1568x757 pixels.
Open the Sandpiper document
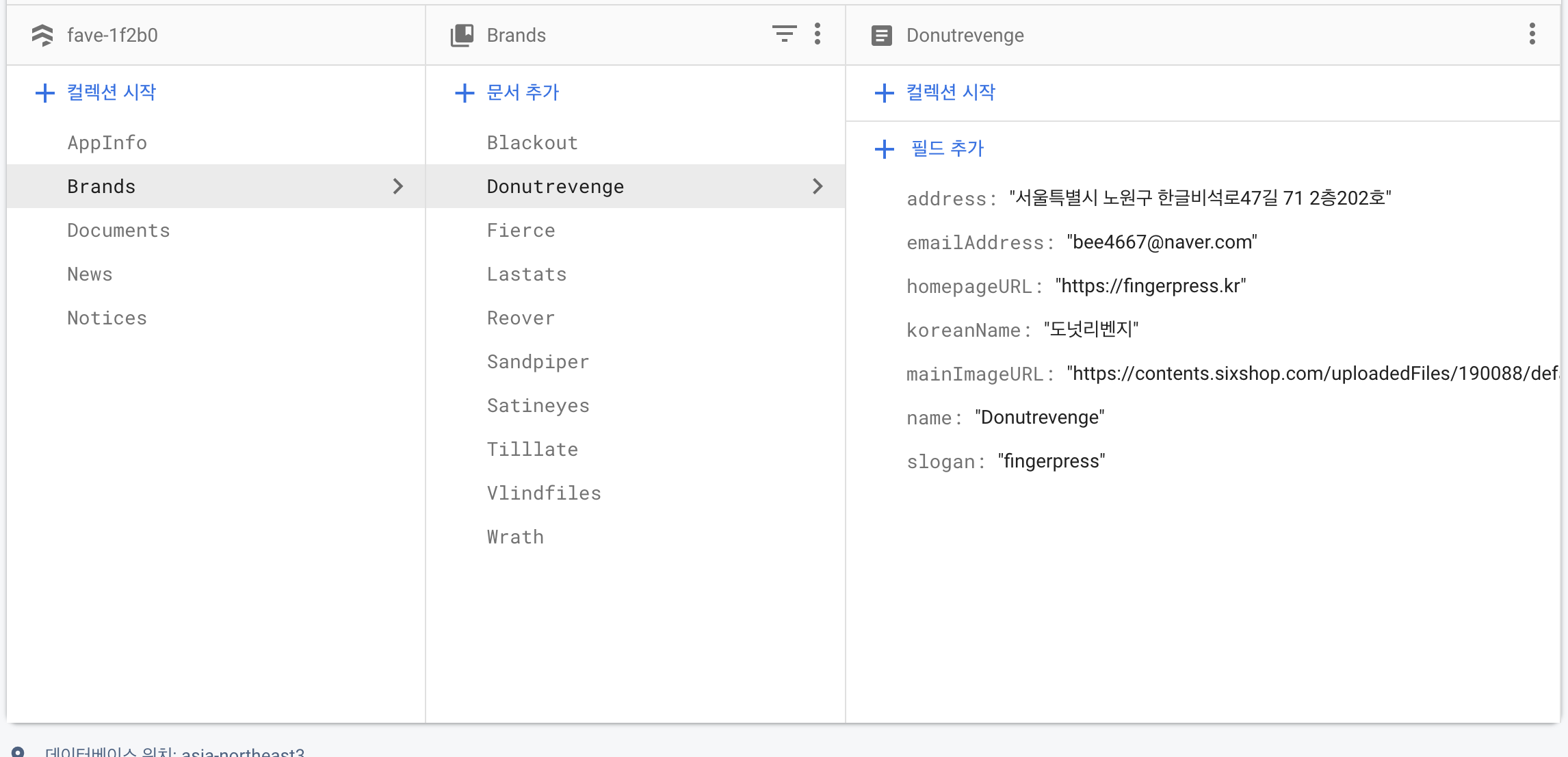tap(538, 361)
